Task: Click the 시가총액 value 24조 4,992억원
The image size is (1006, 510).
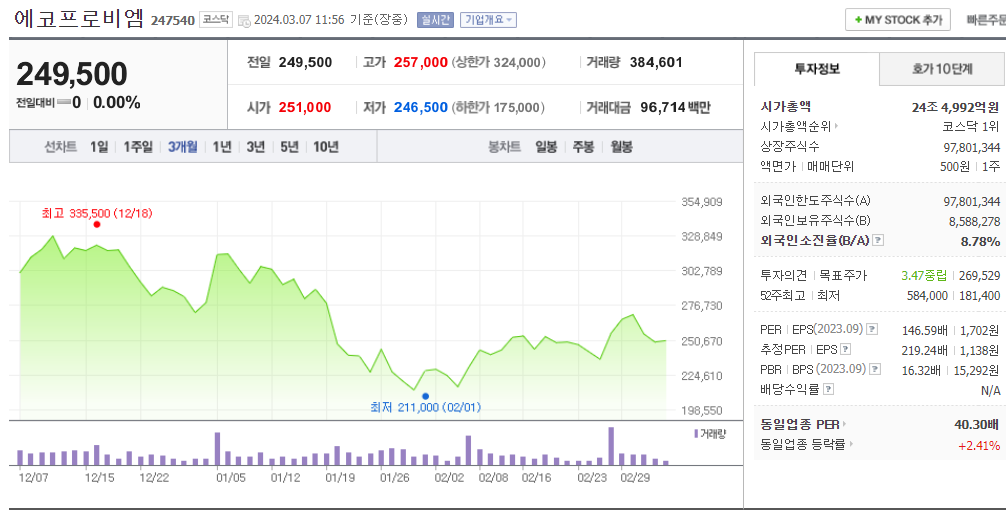Action: click(956, 107)
